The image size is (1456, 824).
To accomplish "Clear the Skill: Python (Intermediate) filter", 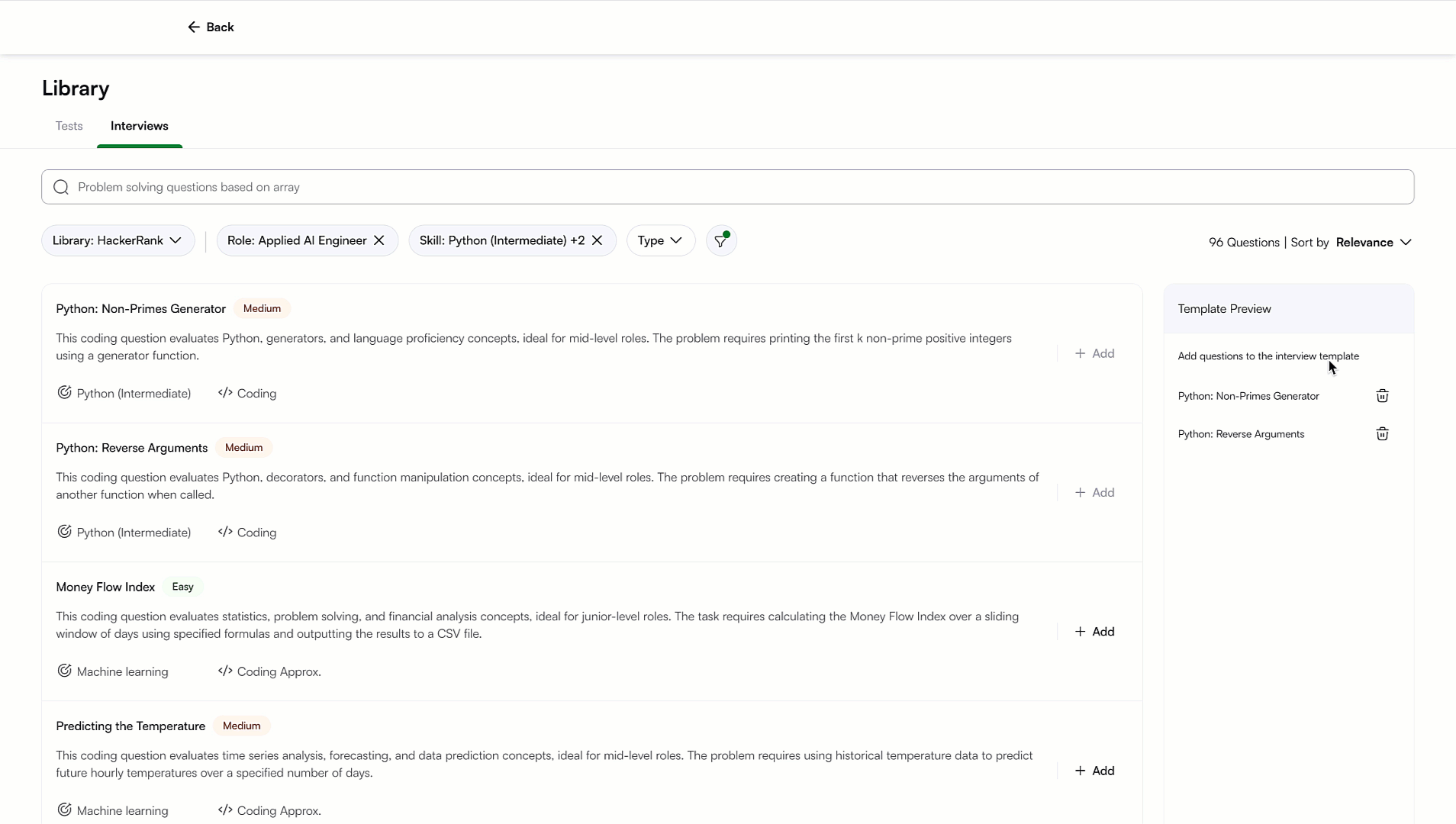I will coord(598,240).
